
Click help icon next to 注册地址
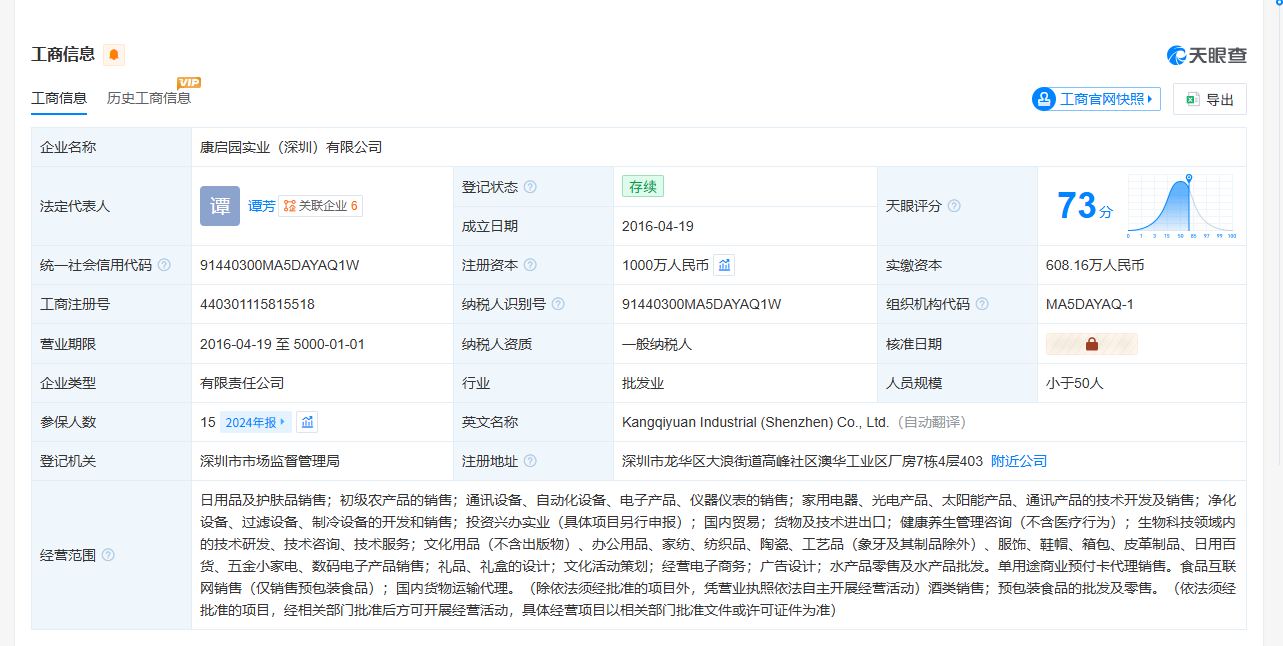(x=530, y=461)
